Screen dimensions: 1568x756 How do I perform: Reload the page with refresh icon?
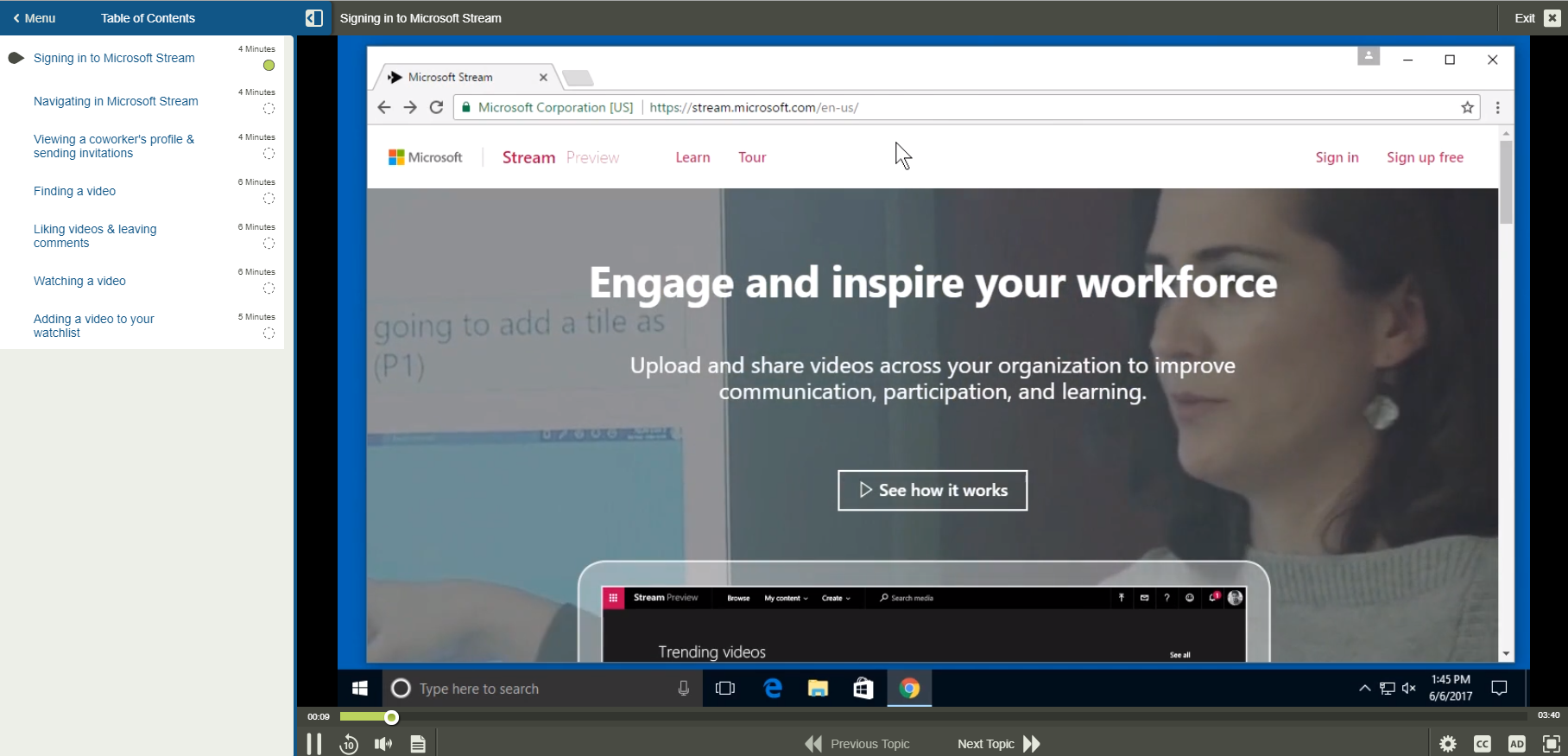436,107
